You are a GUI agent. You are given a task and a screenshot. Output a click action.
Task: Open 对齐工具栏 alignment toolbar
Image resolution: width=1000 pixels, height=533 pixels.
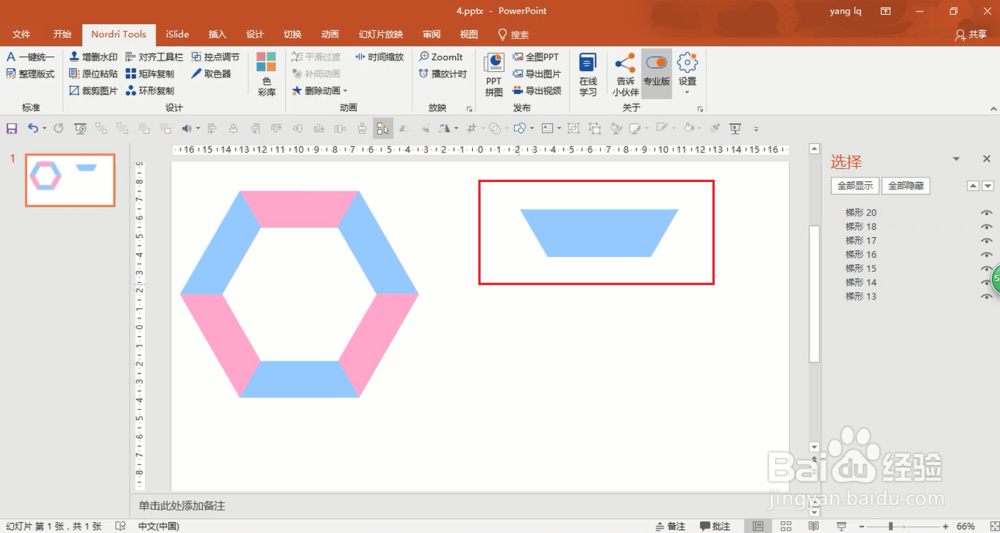pos(154,57)
